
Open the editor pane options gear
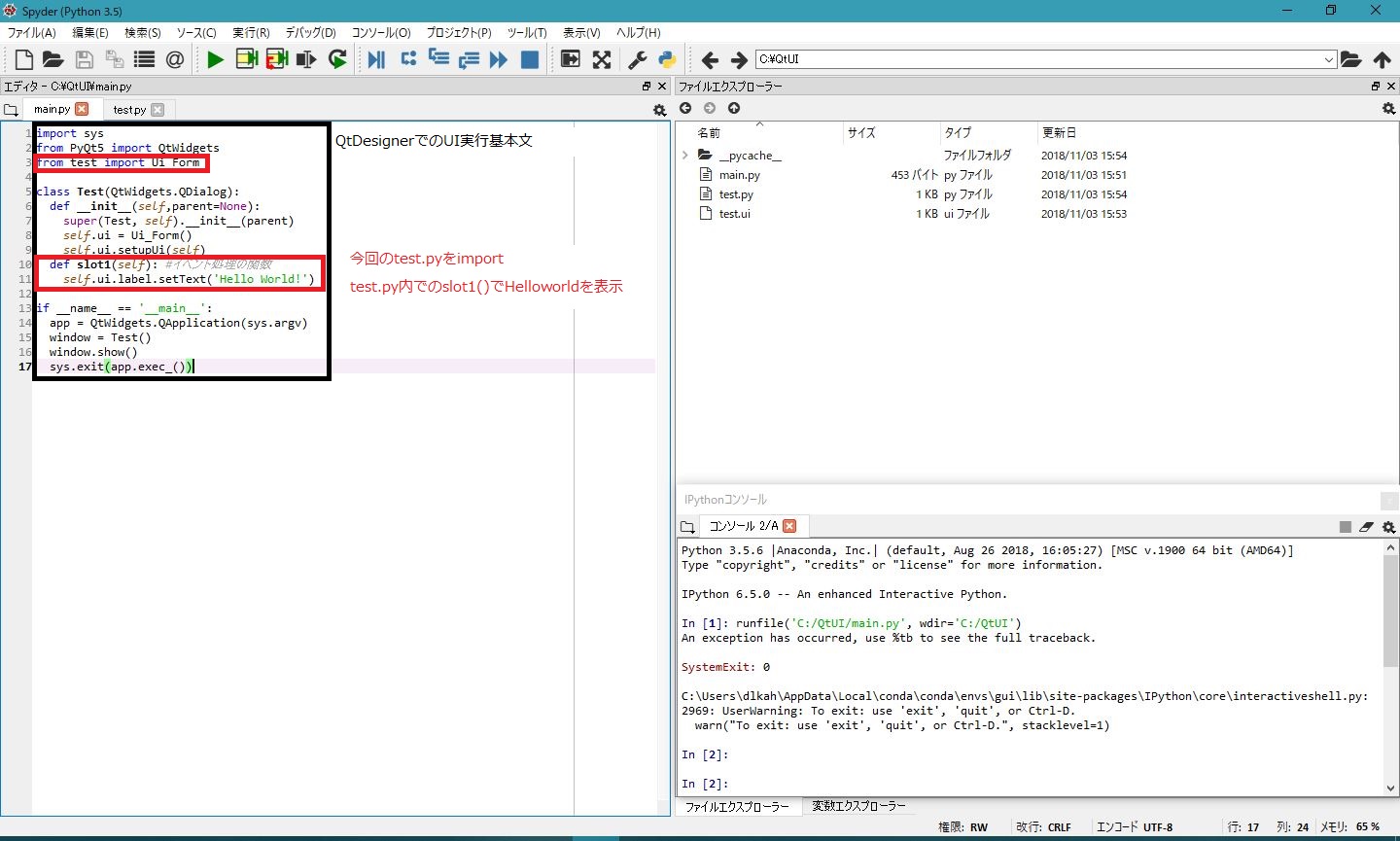point(659,110)
